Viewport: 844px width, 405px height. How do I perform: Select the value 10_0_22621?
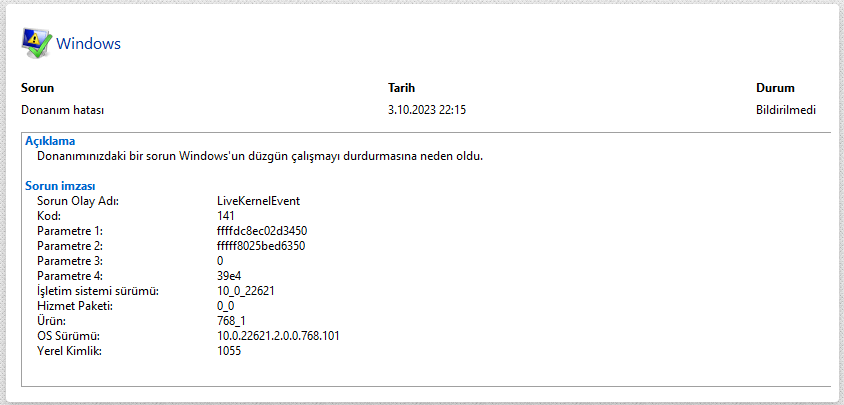point(246,291)
